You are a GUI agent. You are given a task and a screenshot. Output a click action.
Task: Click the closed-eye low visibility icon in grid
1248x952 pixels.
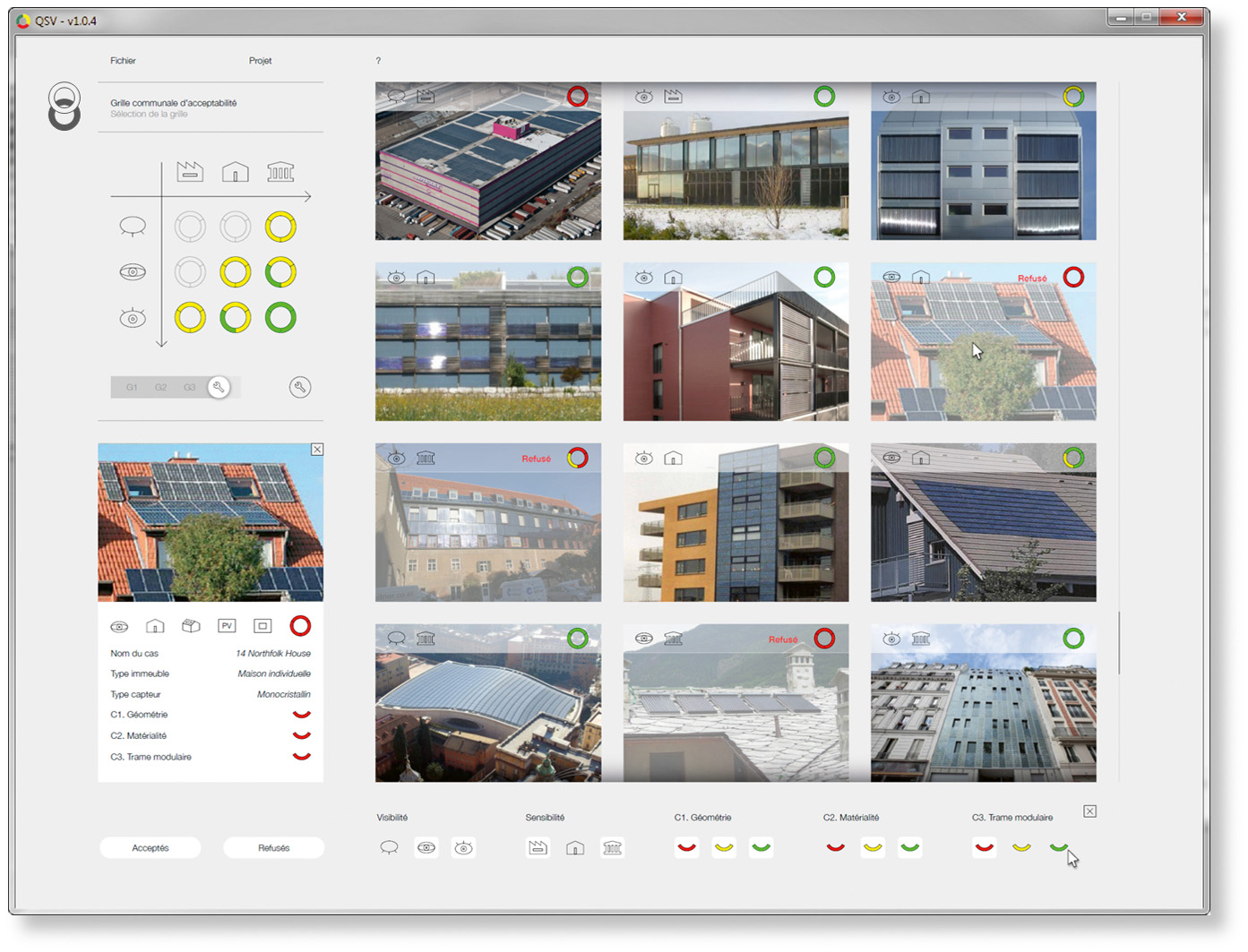(133, 227)
